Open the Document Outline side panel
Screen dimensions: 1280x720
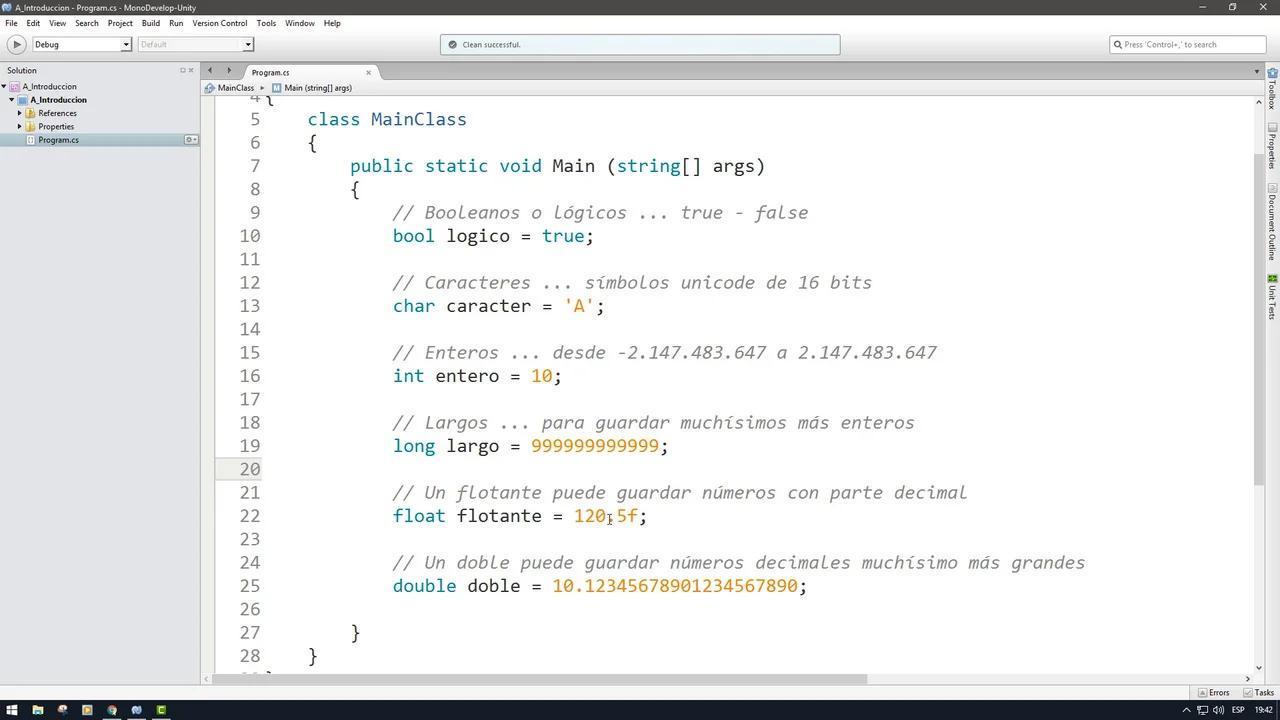point(1272,225)
